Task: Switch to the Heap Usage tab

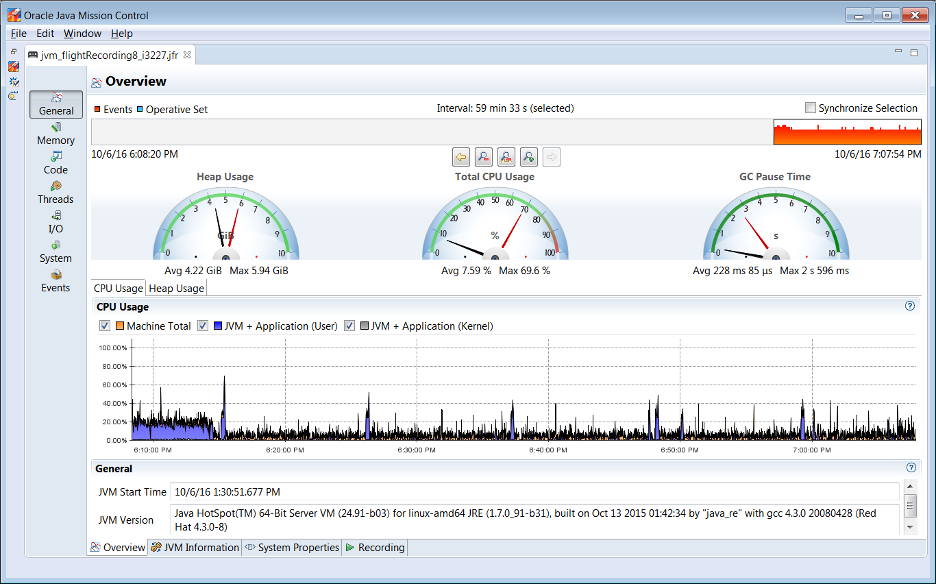Action: coord(176,288)
